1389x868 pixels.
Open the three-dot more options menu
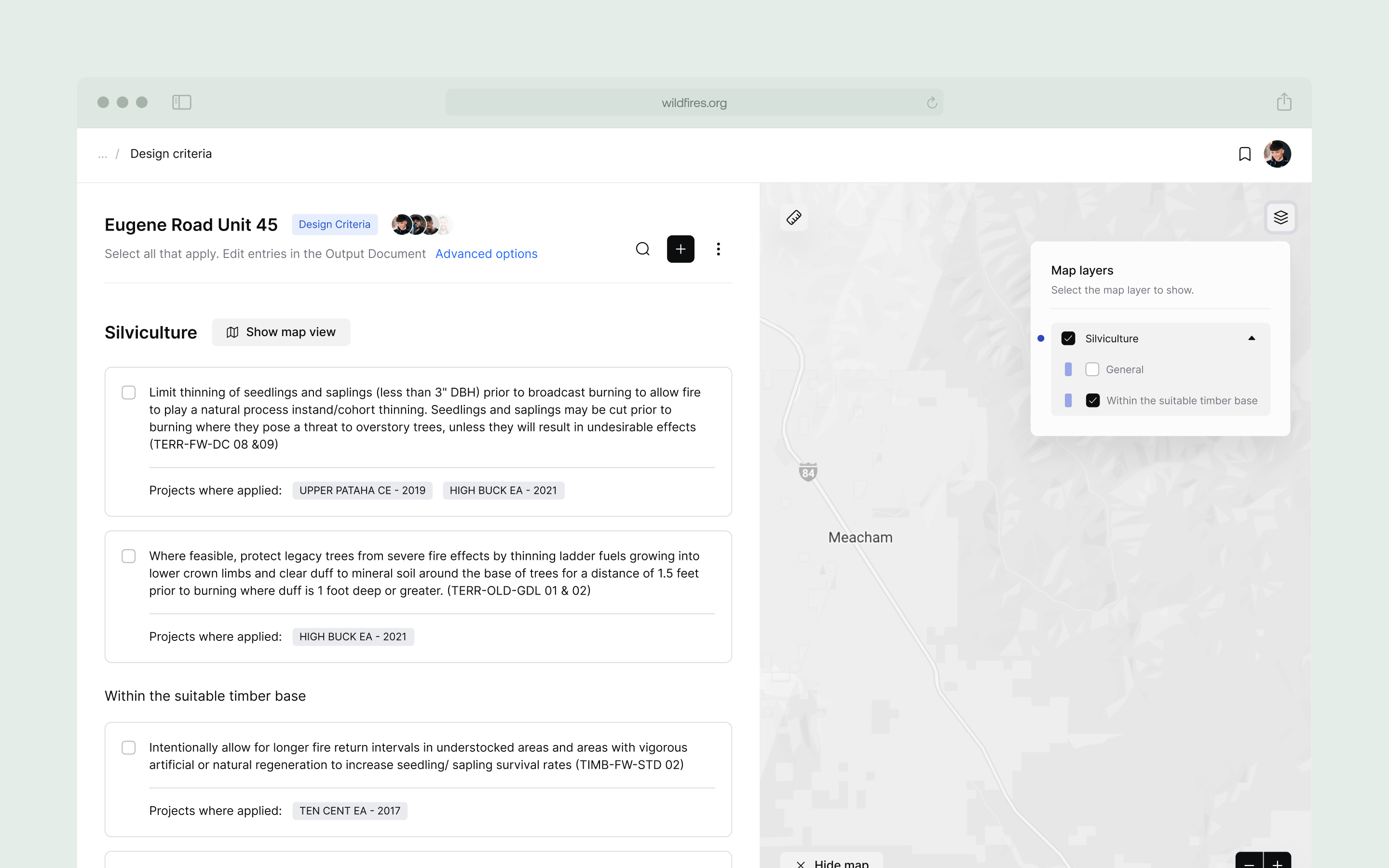[718, 249]
